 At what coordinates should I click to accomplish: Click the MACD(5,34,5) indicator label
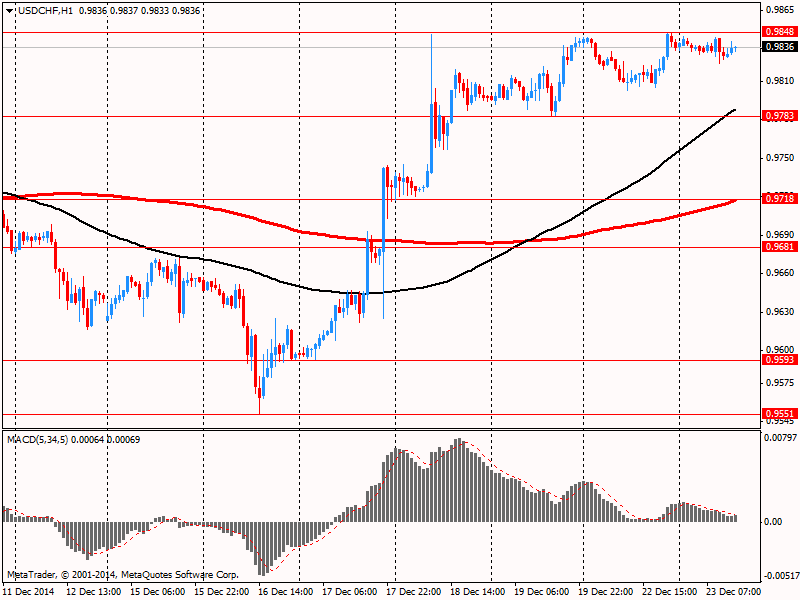point(38,439)
